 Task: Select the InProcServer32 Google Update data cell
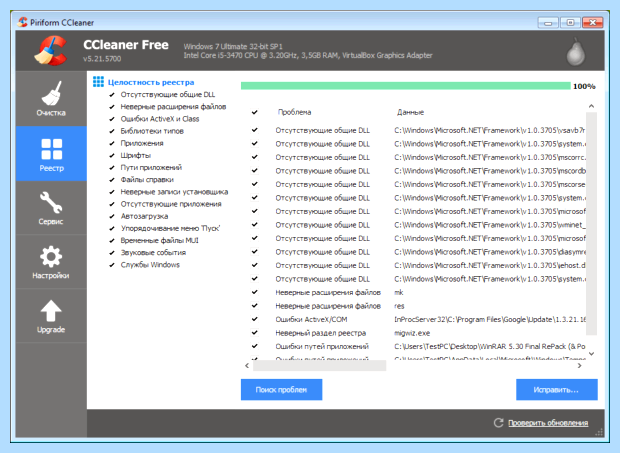pos(490,319)
